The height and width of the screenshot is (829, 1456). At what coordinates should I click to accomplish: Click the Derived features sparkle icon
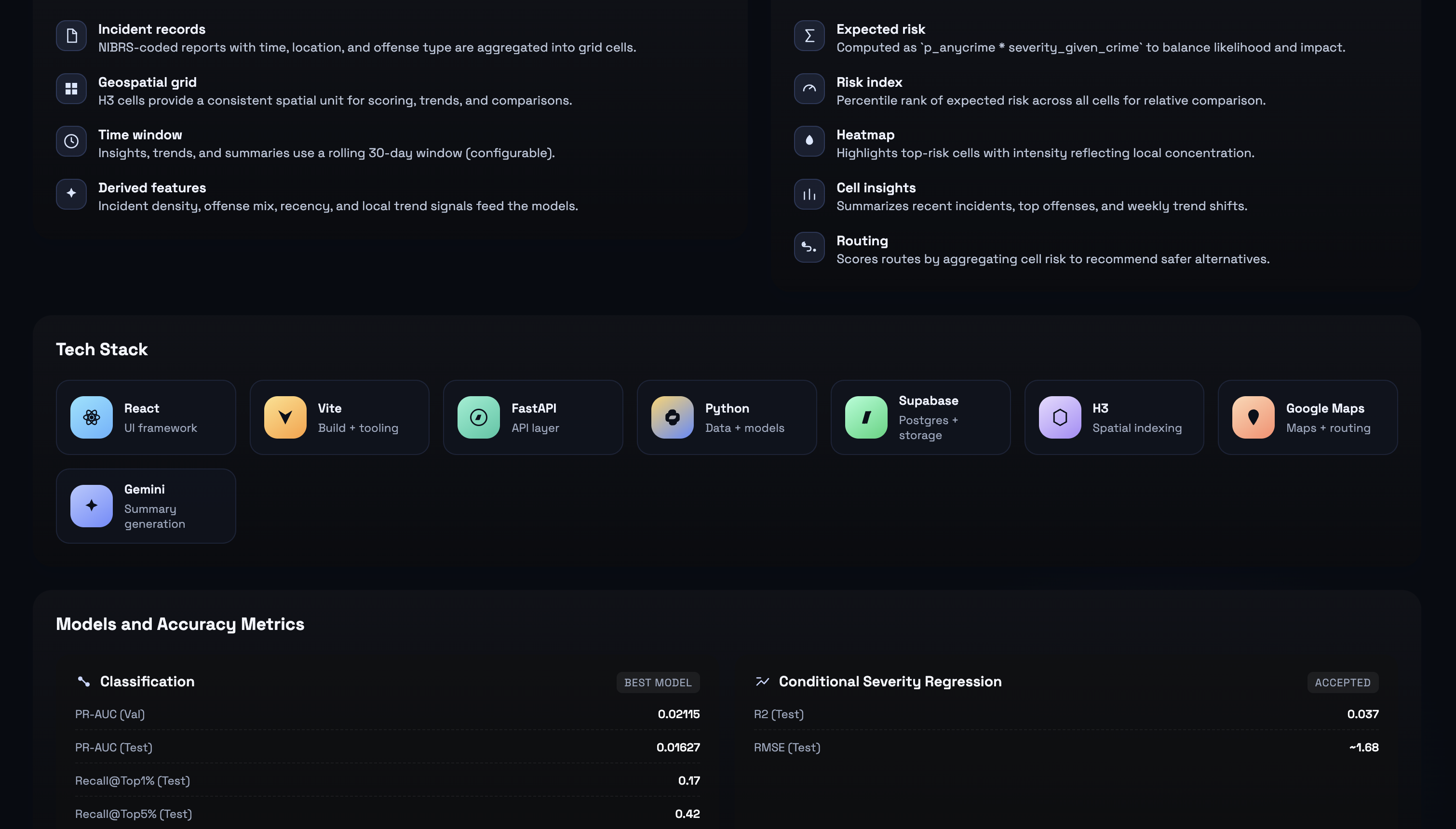pyautogui.click(x=71, y=194)
